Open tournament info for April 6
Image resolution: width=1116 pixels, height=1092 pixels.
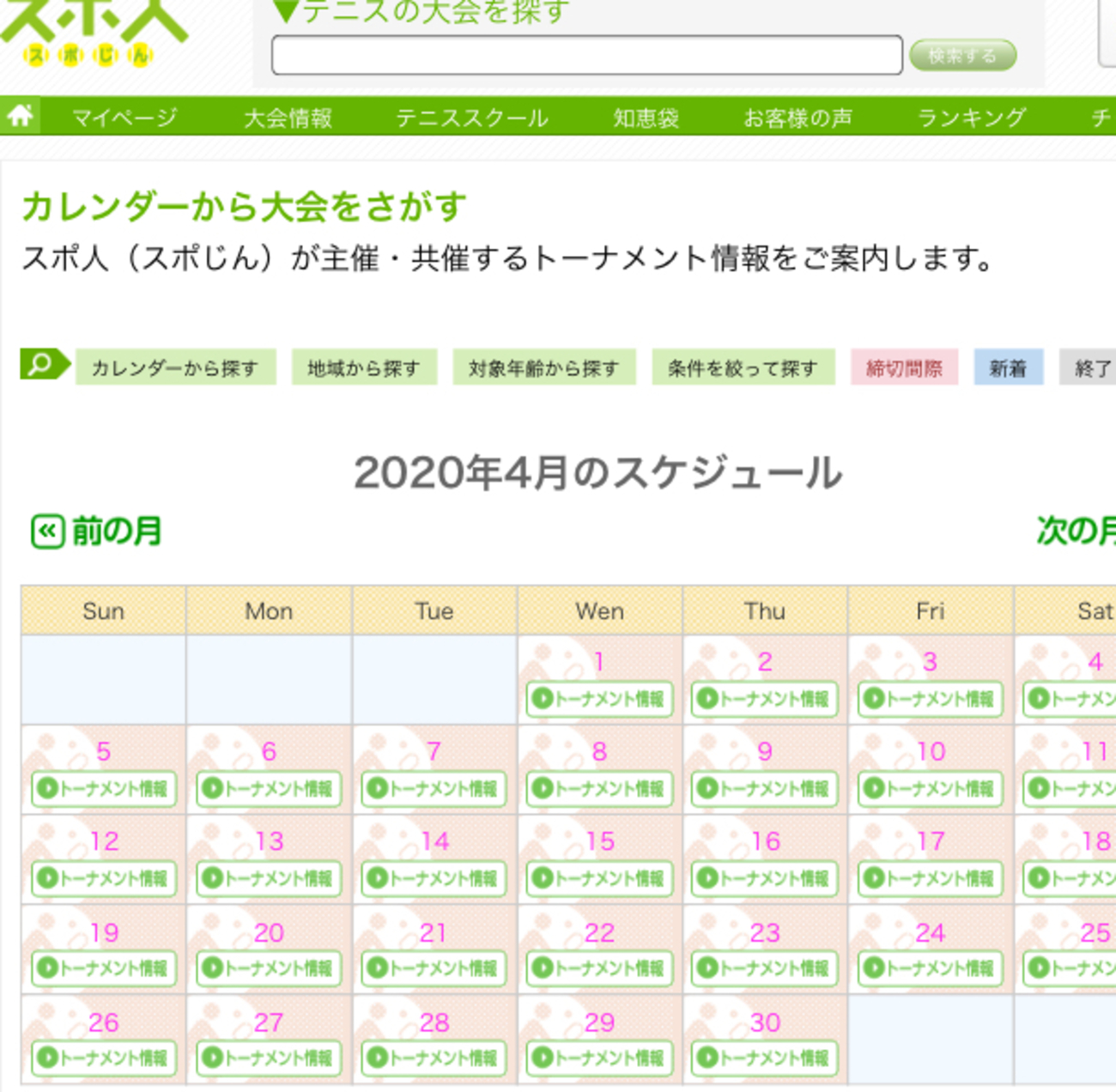[269, 789]
